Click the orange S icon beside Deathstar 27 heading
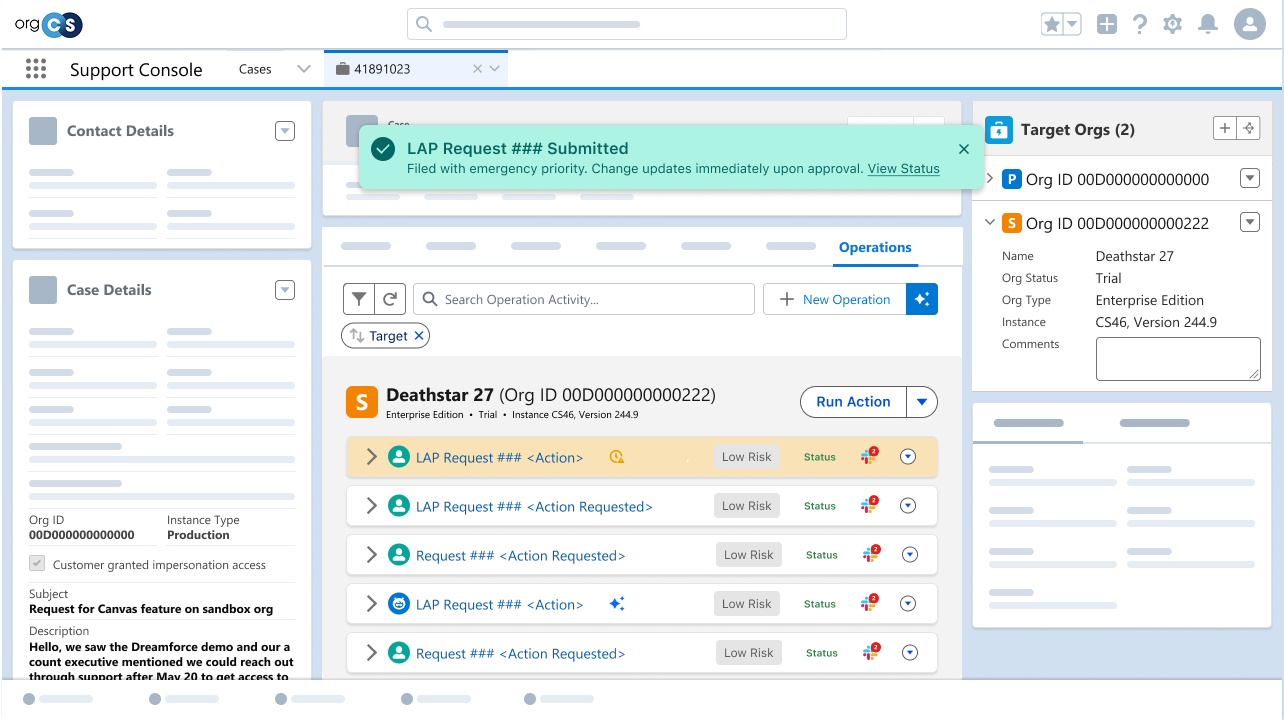 coord(361,402)
